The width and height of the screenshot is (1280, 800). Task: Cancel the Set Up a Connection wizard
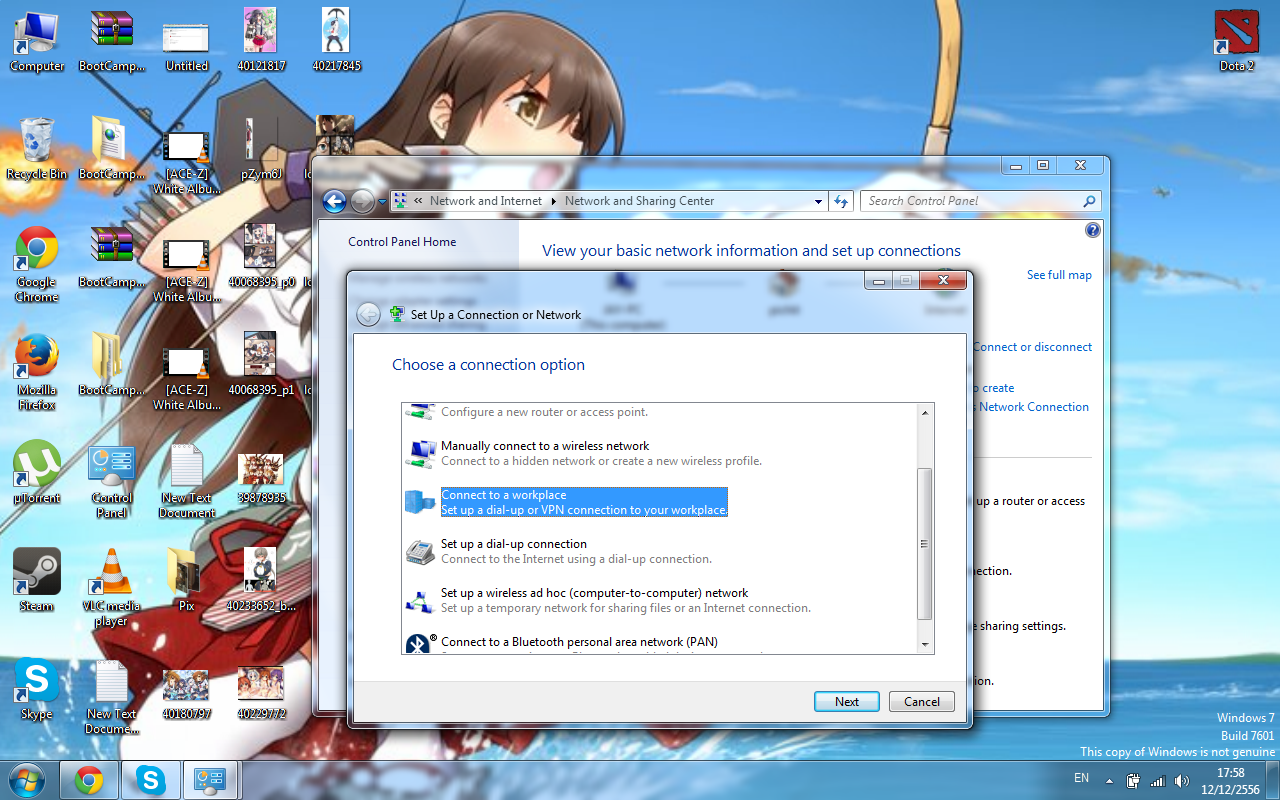click(x=922, y=701)
